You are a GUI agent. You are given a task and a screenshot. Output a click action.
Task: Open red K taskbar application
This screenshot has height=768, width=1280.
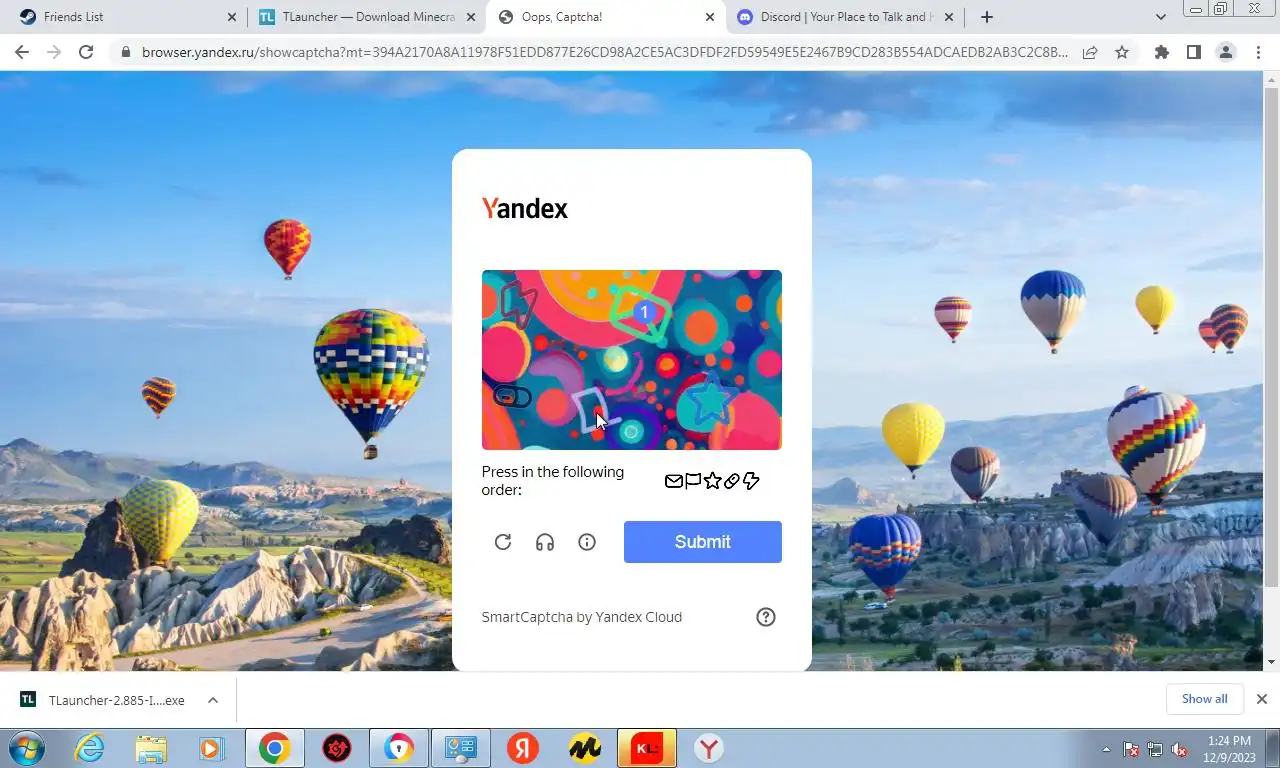click(647, 748)
